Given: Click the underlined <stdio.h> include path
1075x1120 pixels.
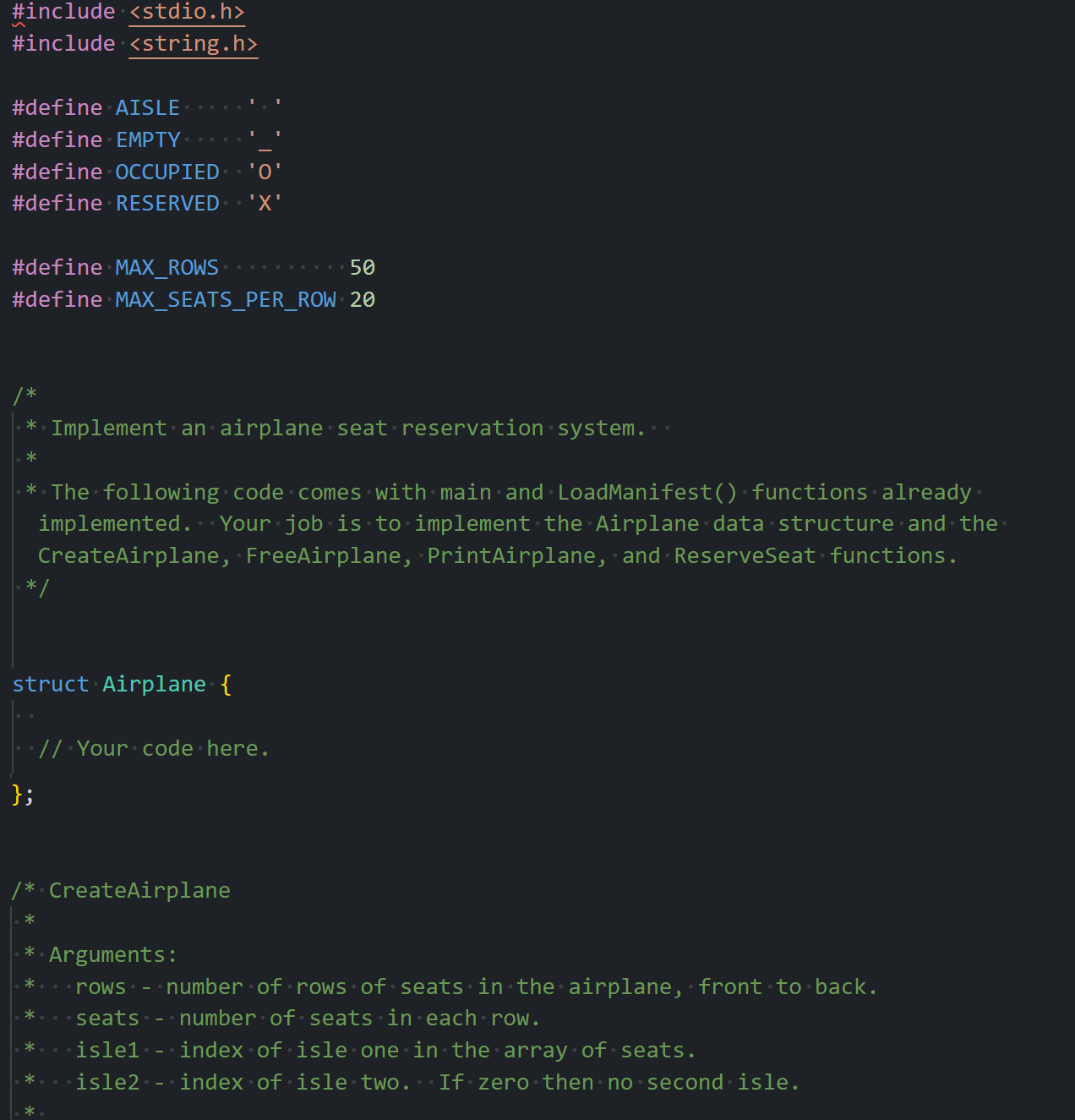Looking at the screenshot, I should pos(187,12).
